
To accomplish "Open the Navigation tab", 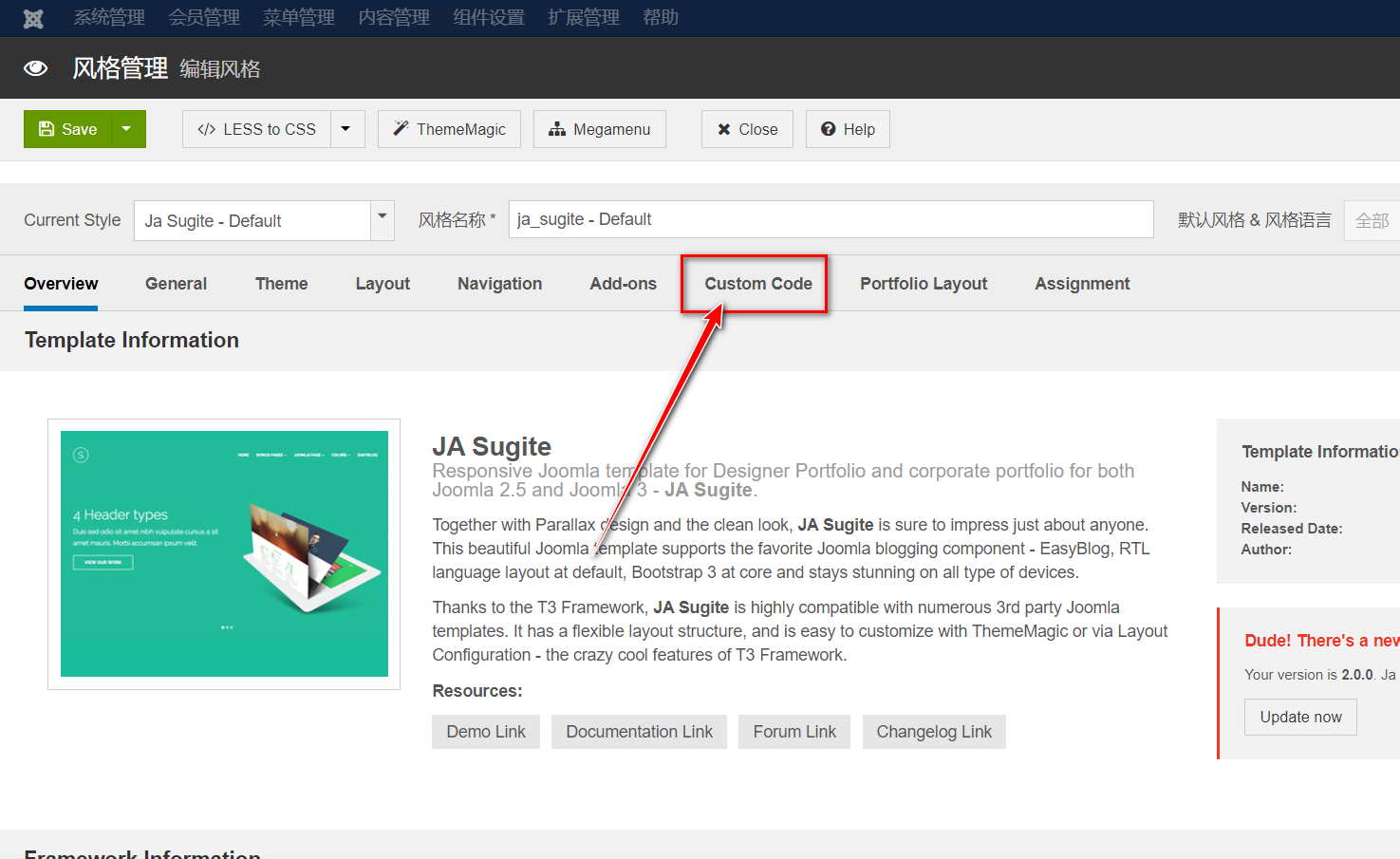I will tap(499, 283).
